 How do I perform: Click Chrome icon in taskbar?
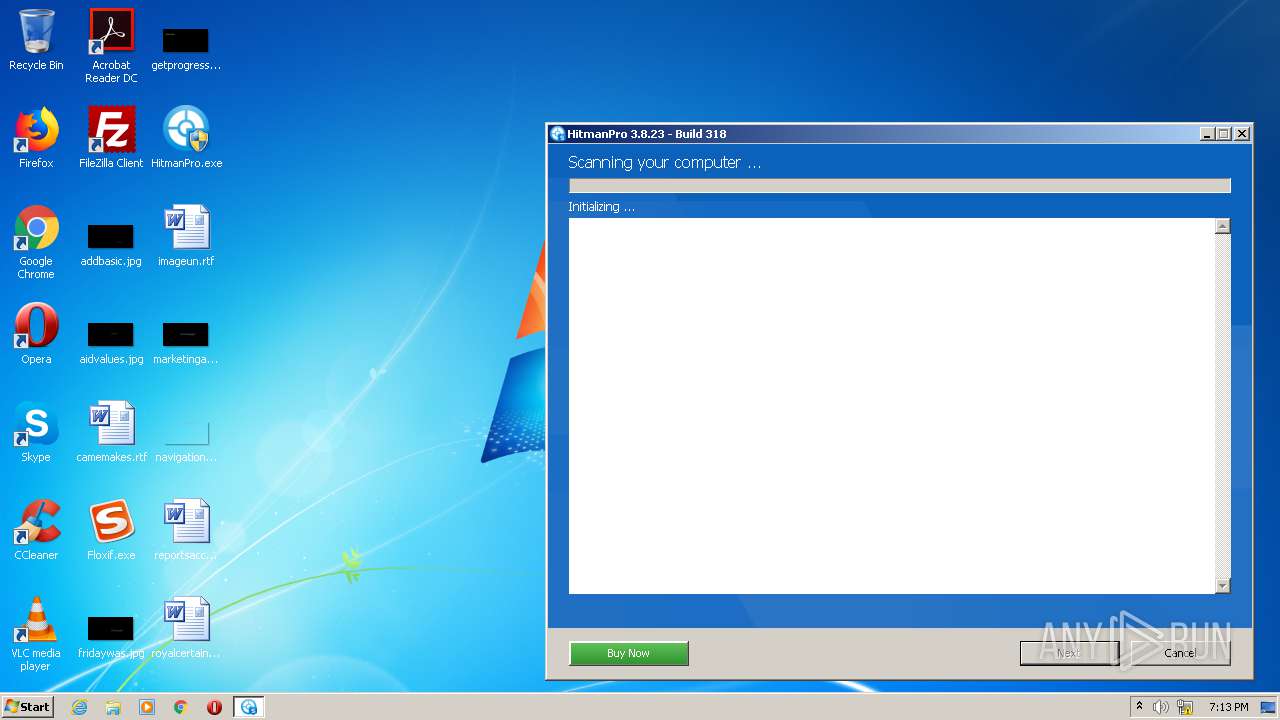click(181, 707)
